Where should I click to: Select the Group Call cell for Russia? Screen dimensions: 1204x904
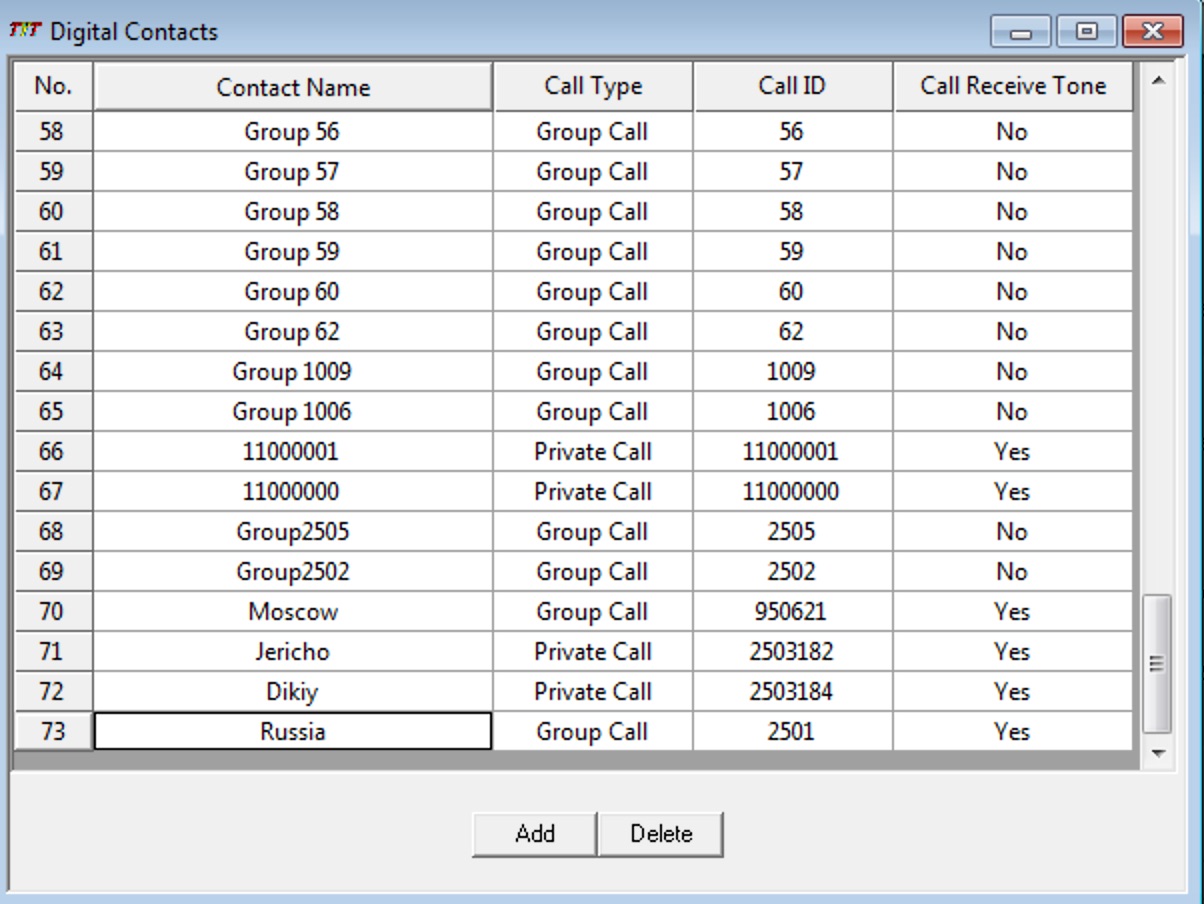[x=593, y=731]
